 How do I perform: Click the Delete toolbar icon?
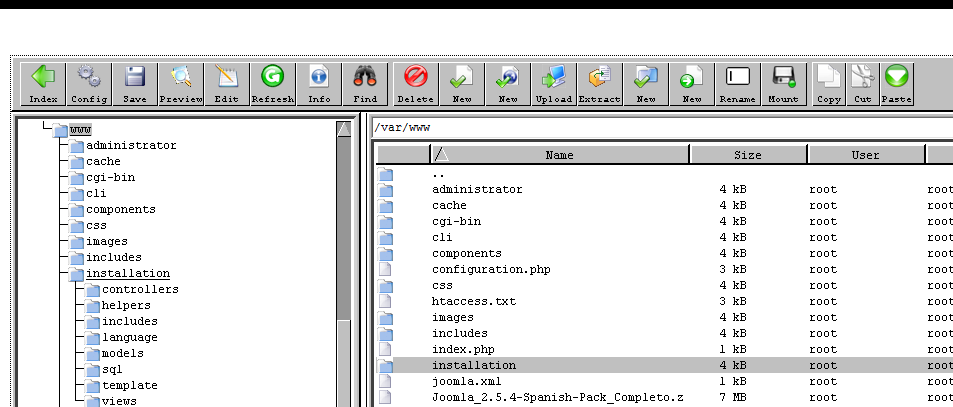pyautogui.click(x=415, y=84)
